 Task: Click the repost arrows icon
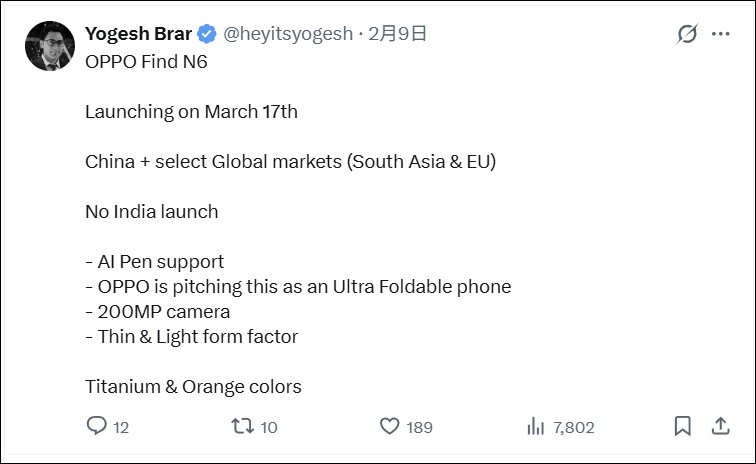[241, 427]
